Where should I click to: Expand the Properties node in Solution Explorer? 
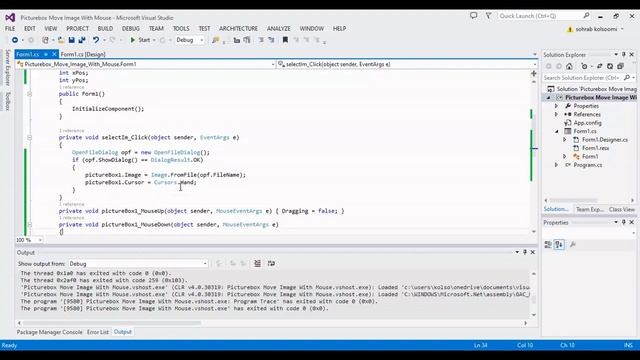point(556,106)
